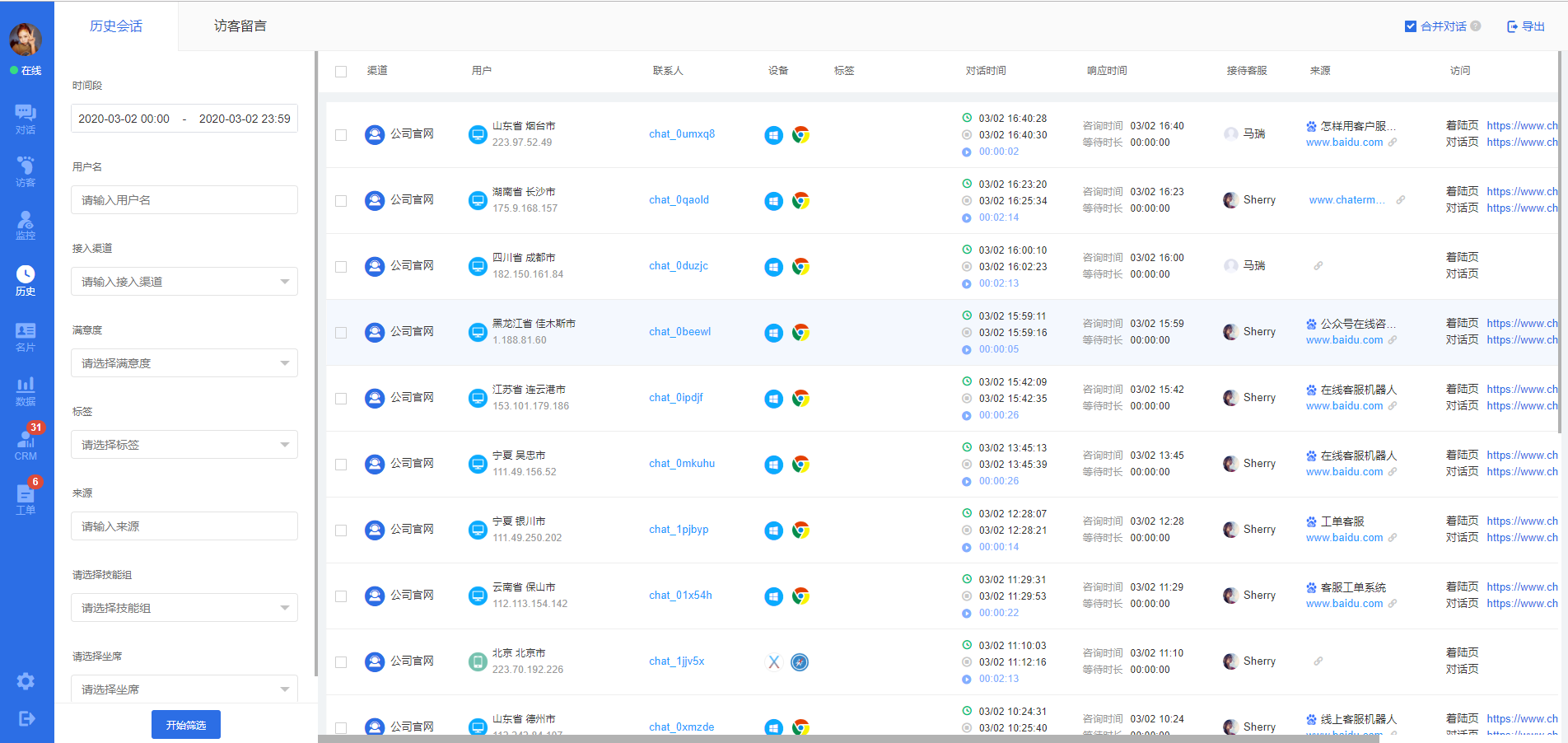Switch to the 历史会话 tab
1568x743 pixels.
(x=116, y=26)
